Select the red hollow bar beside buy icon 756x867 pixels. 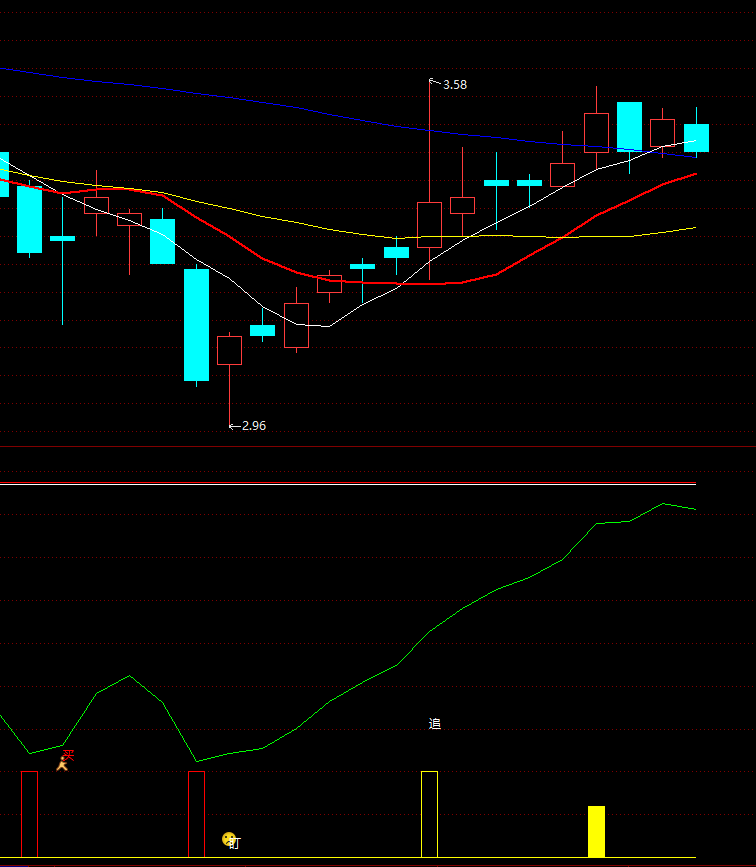click(x=29, y=814)
